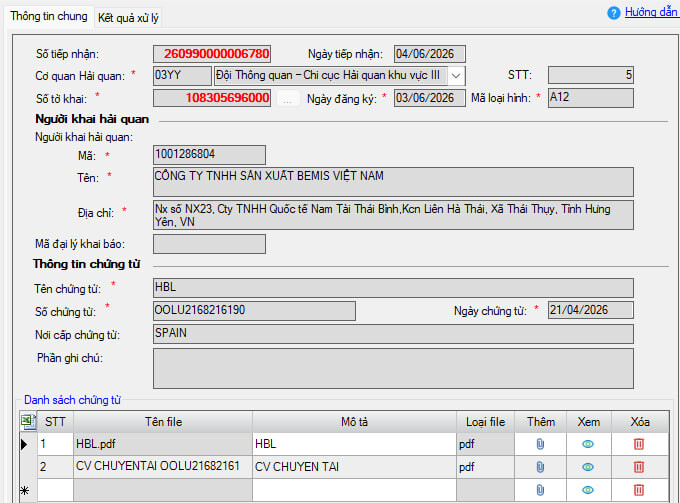Viewport: 680px width, 503px height.
Task: Select the new row asterisk row header
Action: pos(29,490)
